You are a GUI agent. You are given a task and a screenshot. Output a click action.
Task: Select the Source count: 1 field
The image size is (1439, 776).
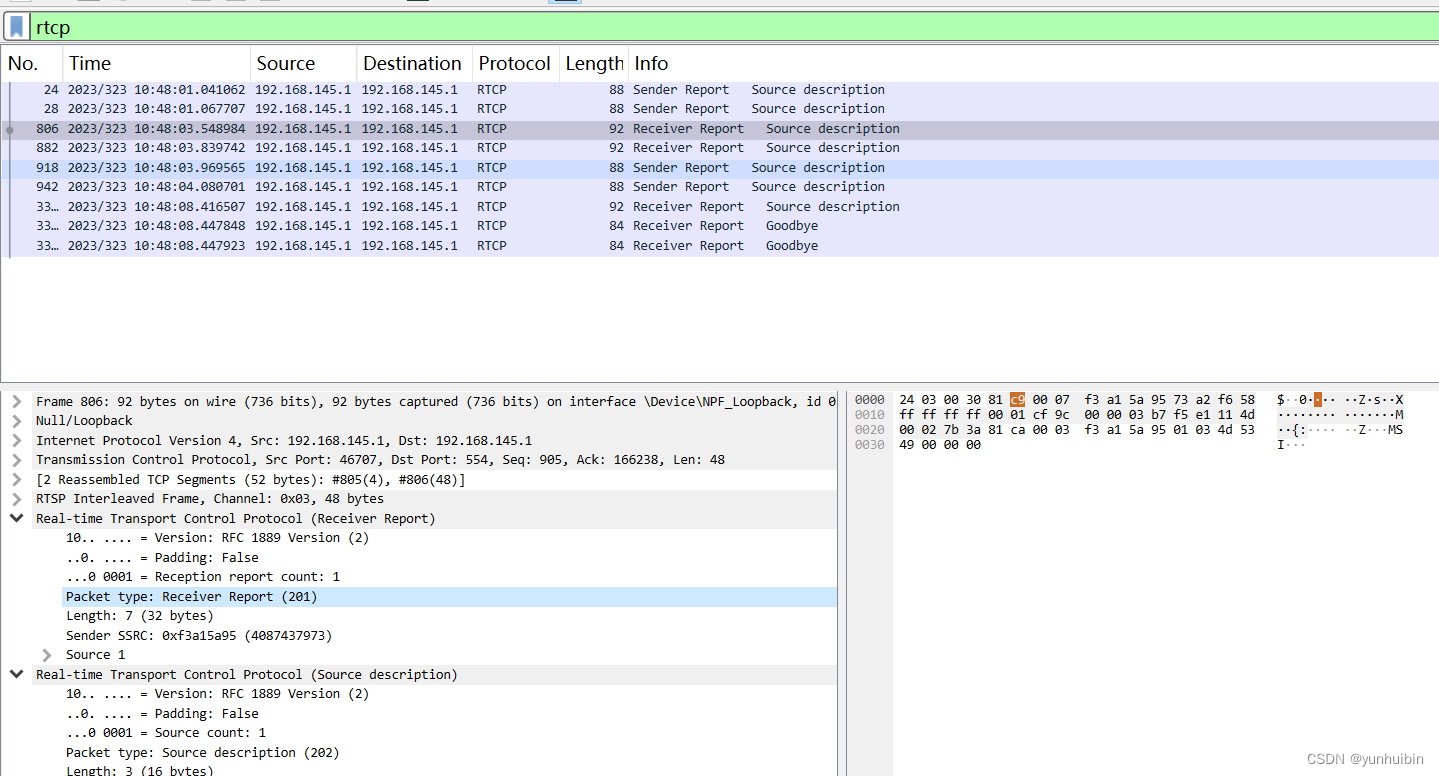pos(166,733)
